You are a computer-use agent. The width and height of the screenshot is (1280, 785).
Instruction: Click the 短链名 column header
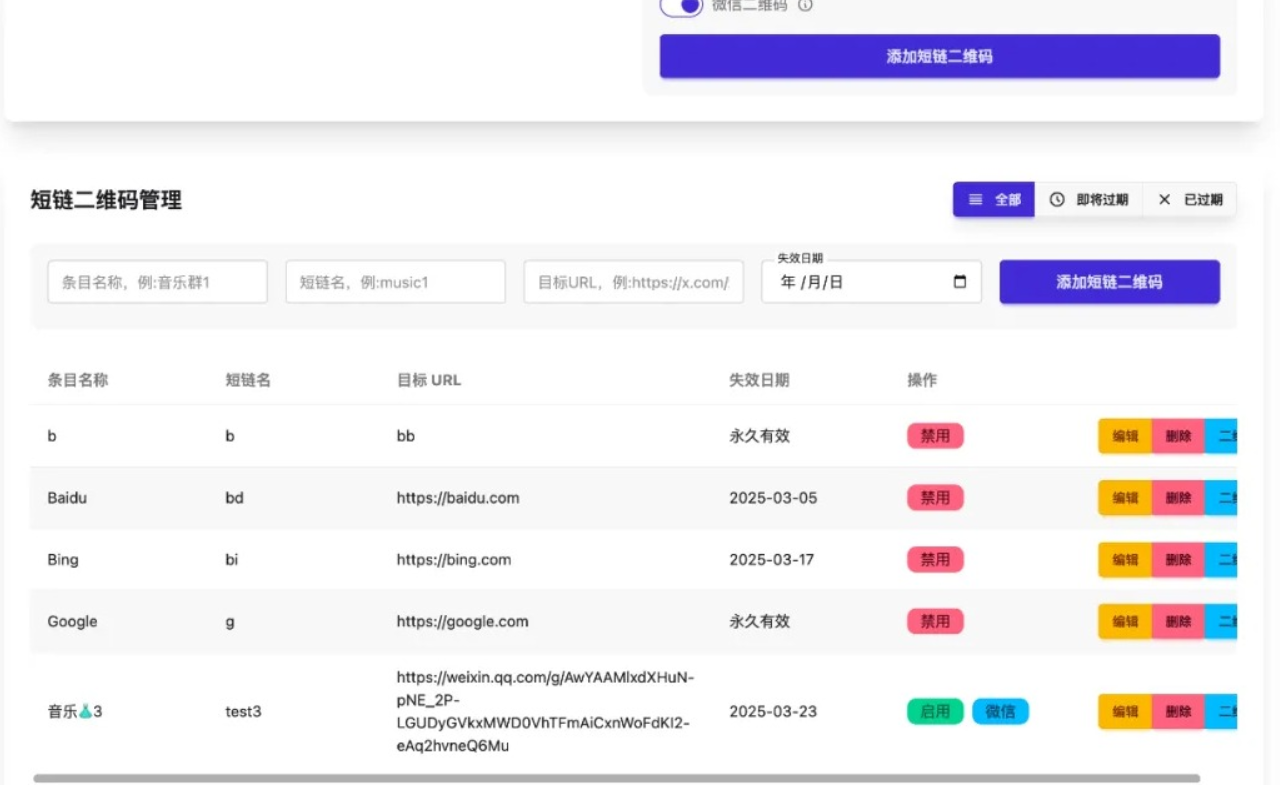point(248,380)
